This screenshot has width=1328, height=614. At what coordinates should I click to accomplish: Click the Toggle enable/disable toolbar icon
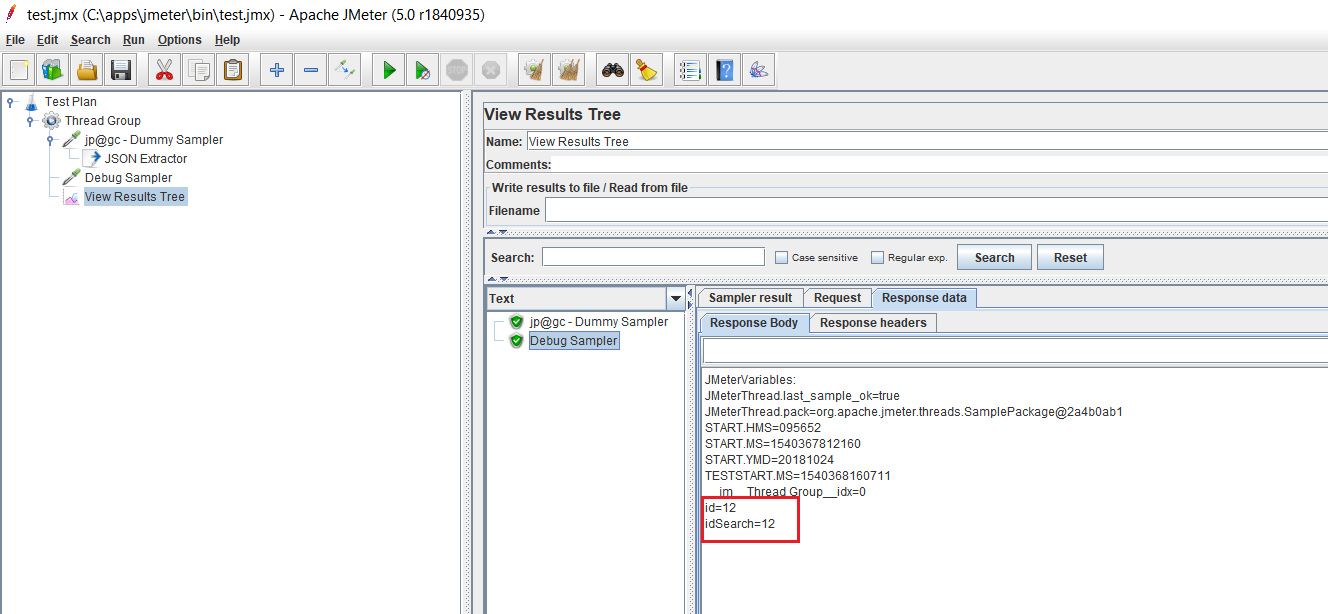click(x=345, y=70)
